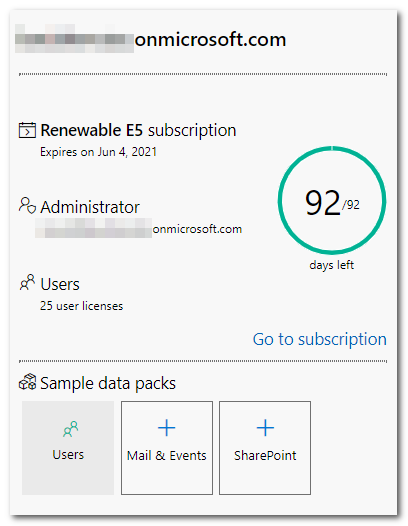Click the Sample data packs heading

click(x=108, y=383)
